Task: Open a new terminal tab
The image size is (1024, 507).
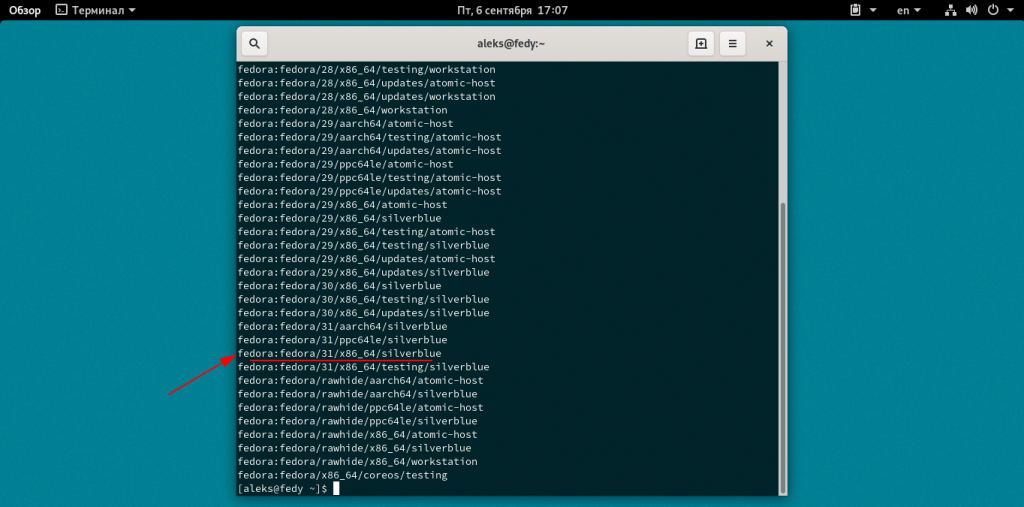Action: [701, 44]
